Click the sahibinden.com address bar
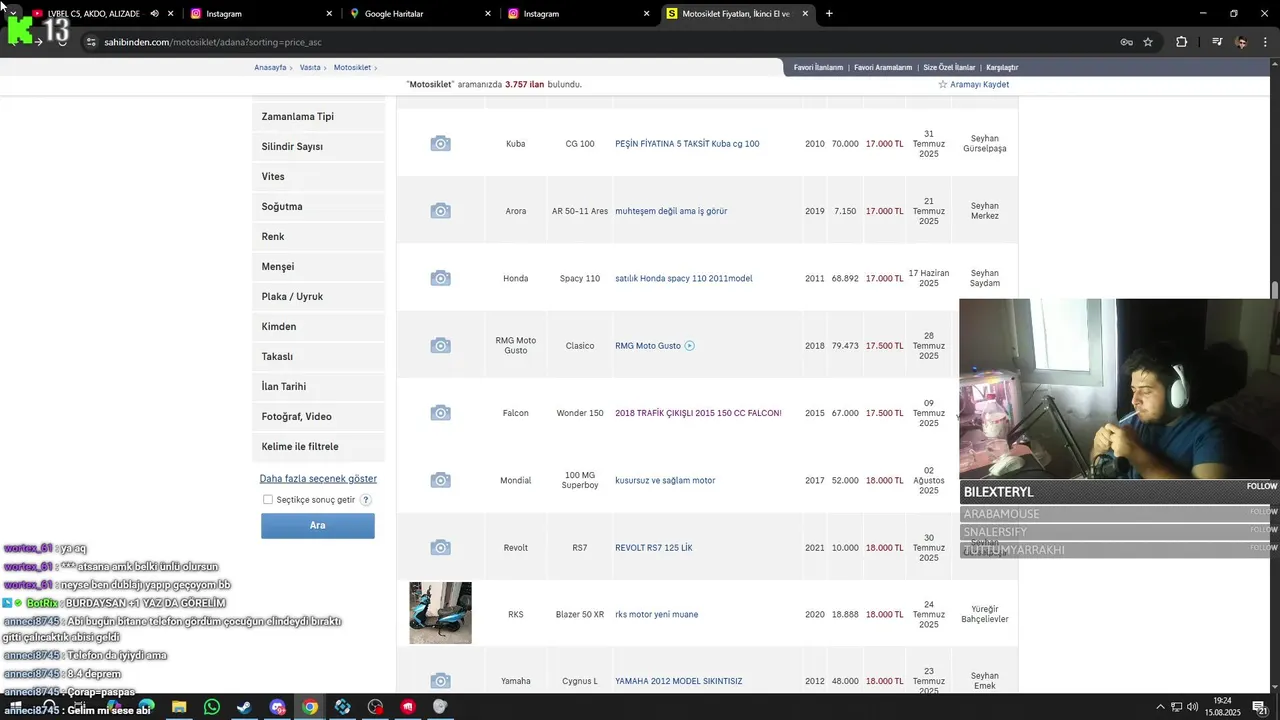The width and height of the screenshot is (1280, 720). point(600,42)
